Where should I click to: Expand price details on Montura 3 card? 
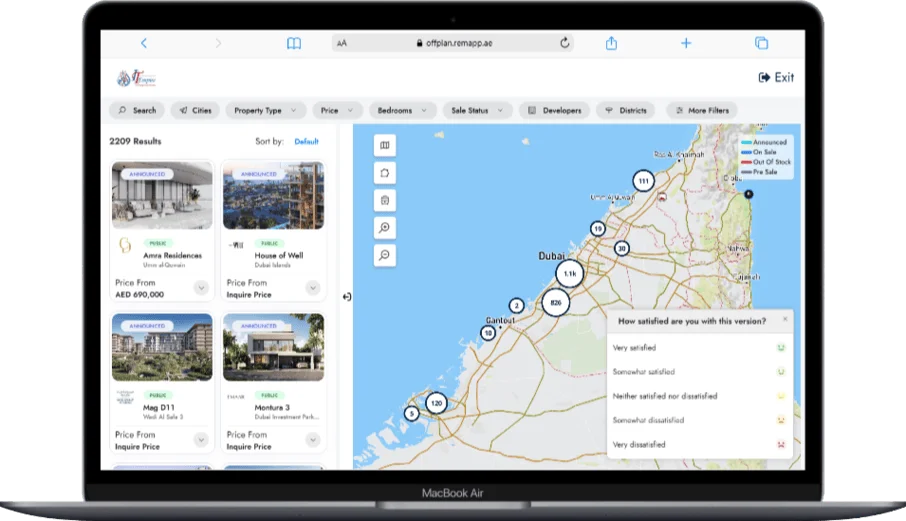point(313,440)
